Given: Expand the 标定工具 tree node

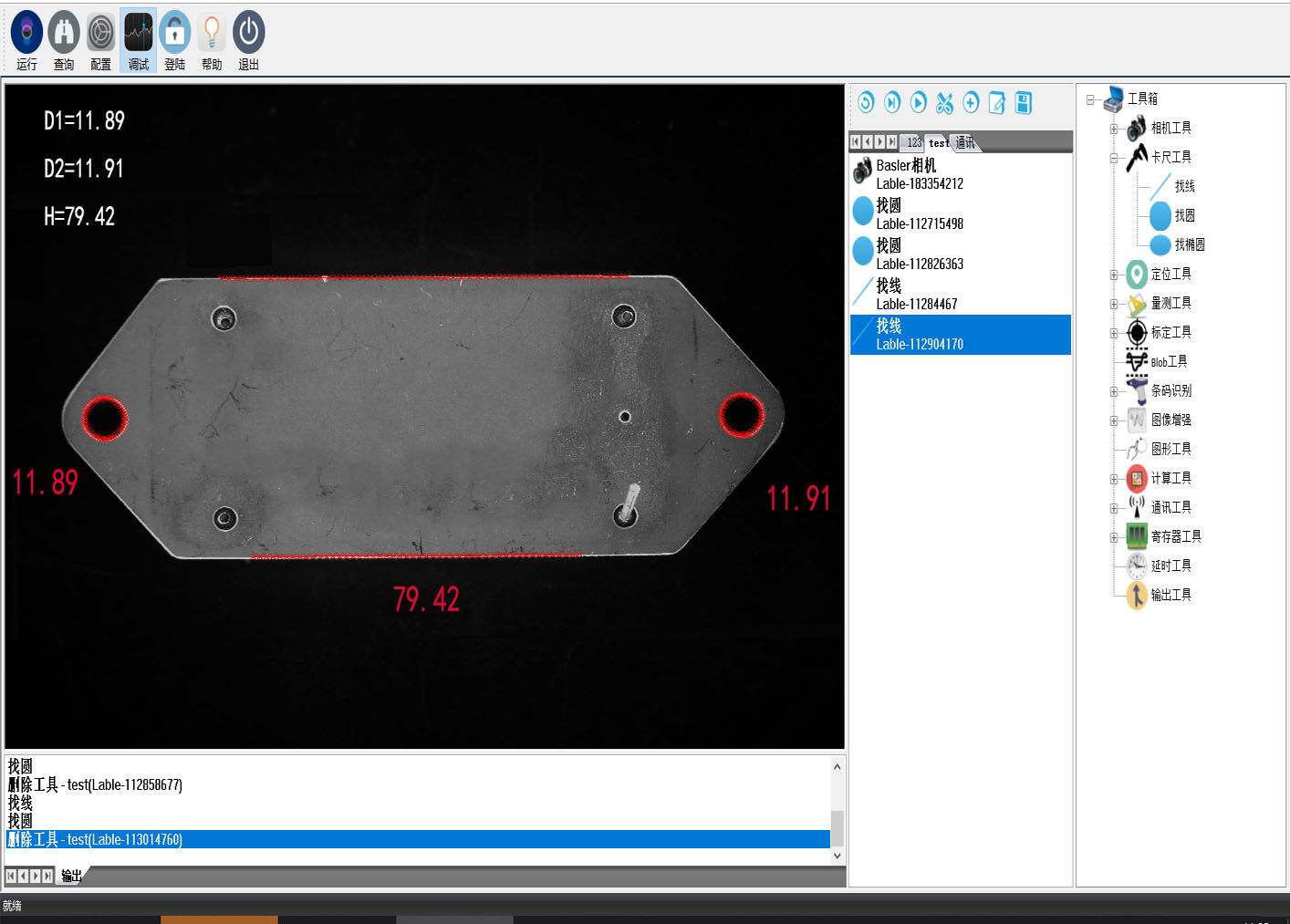Looking at the screenshot, I should pos(1114,333).
